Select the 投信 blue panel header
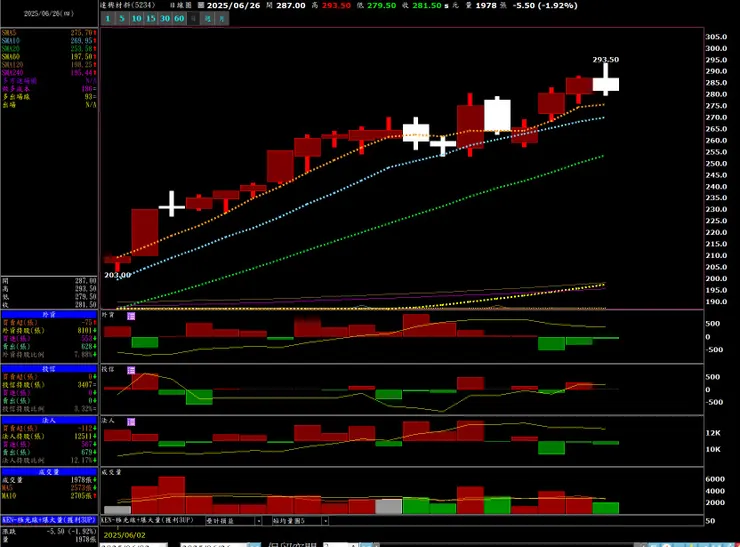740x547 pixels. click(49, 369)
